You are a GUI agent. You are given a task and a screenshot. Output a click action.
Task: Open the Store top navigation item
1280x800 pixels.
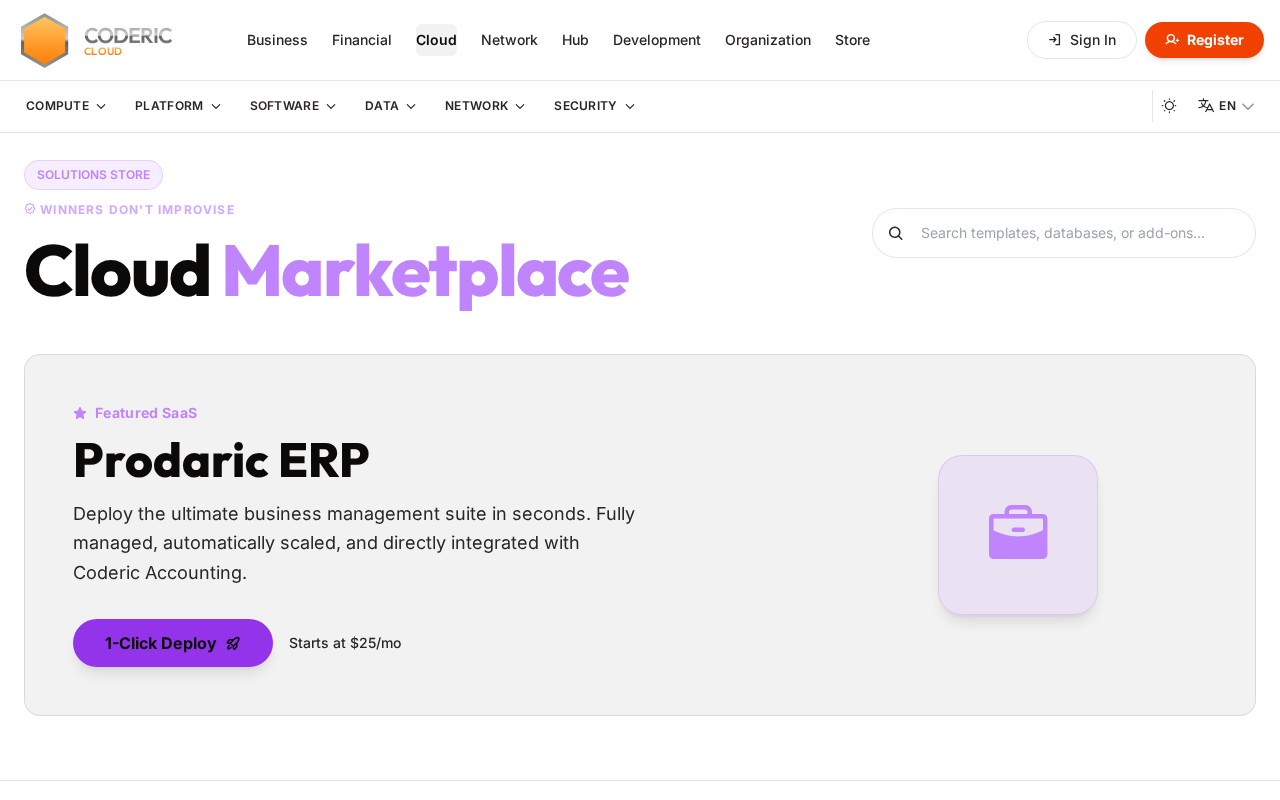852,40
